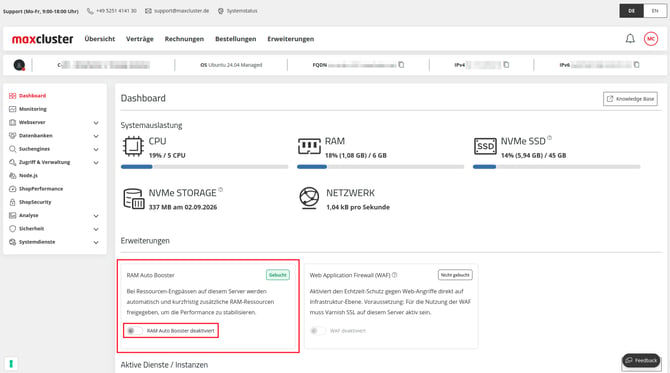Image resolution: width=670 pixels, height=373 pixels.
Task: Click the CPU usage progress bar
Action: pos(204,167)
